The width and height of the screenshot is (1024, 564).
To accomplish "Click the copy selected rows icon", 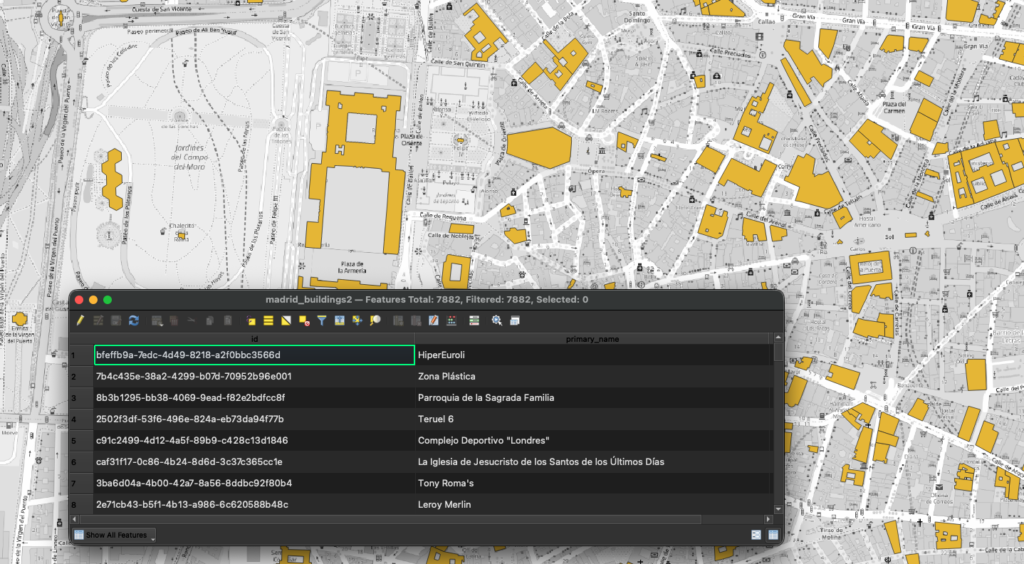I will pyautogui.click(x=210, y=321).
